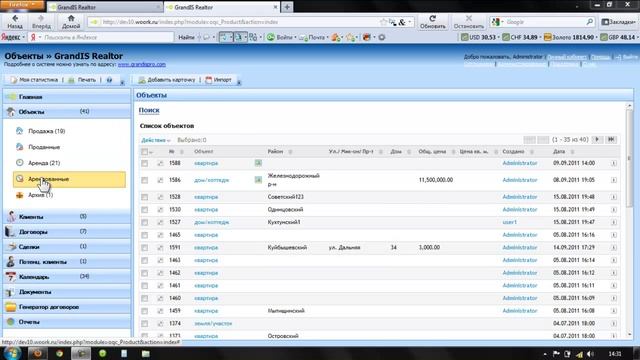Sort the table by Район column
This screenshot has width=640, height=360.
pos(276,151)
